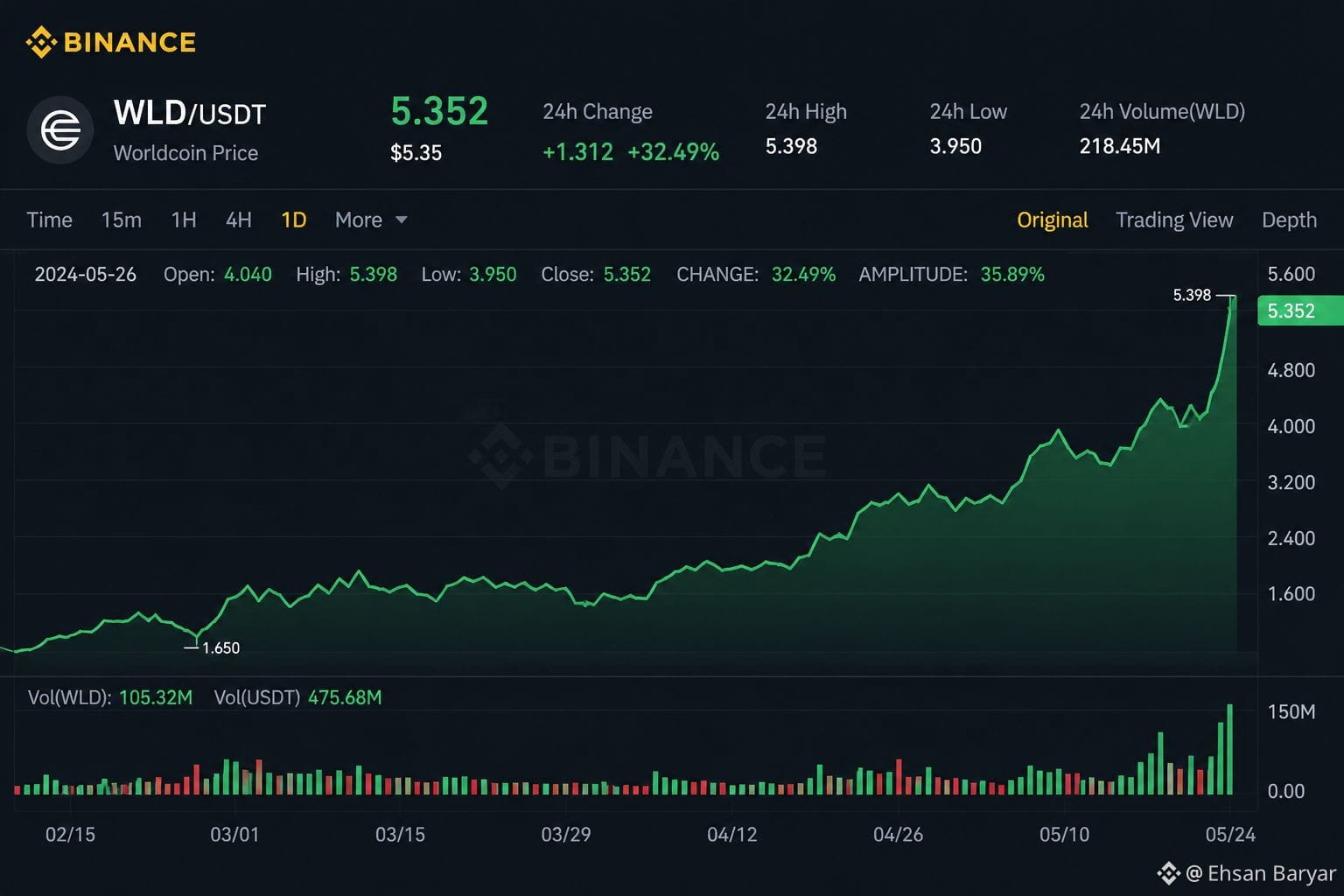
Task: Click the +32.49% change in the header
Action: pos(674,152)
